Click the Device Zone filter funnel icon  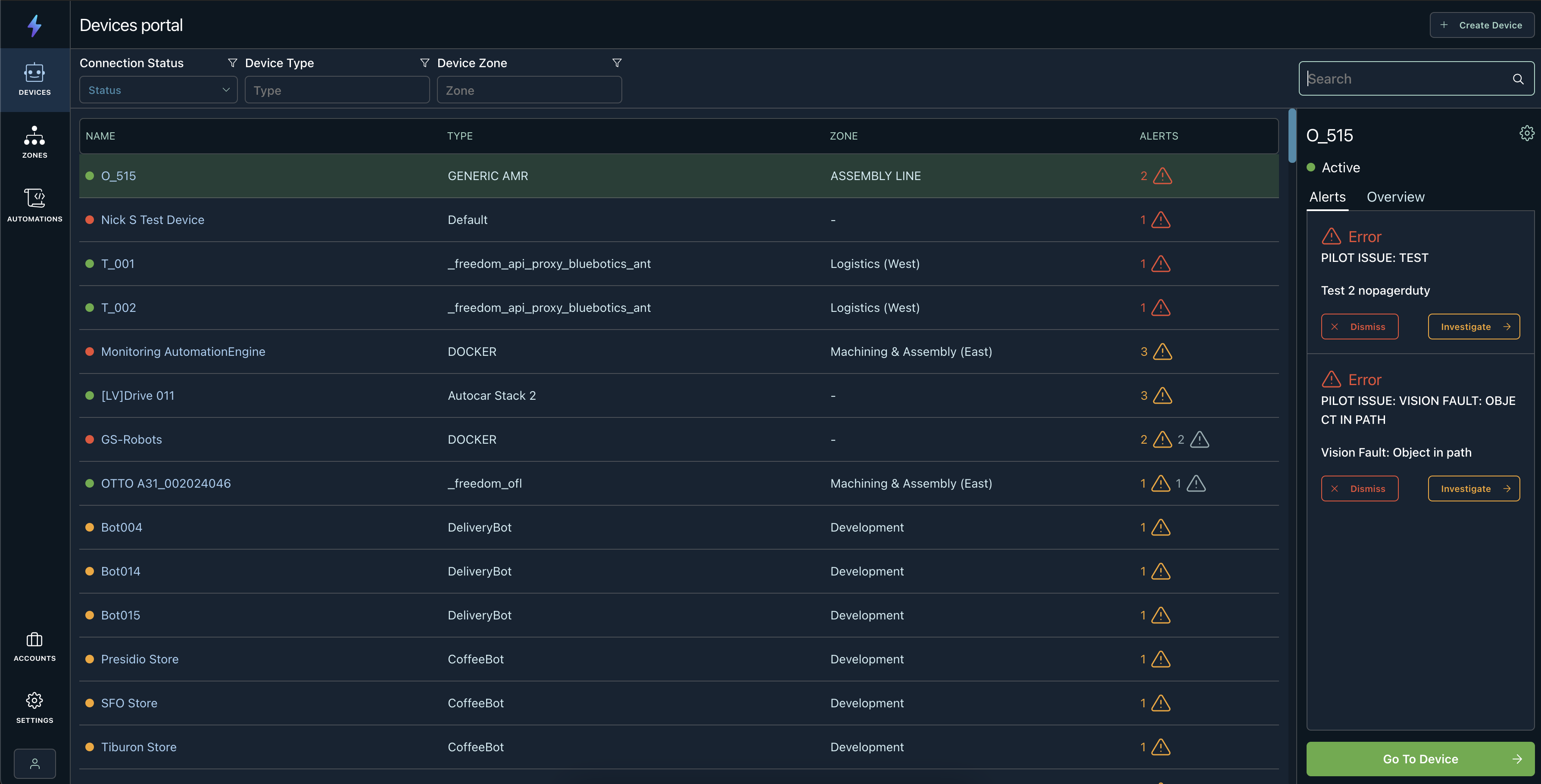point(617,63)
